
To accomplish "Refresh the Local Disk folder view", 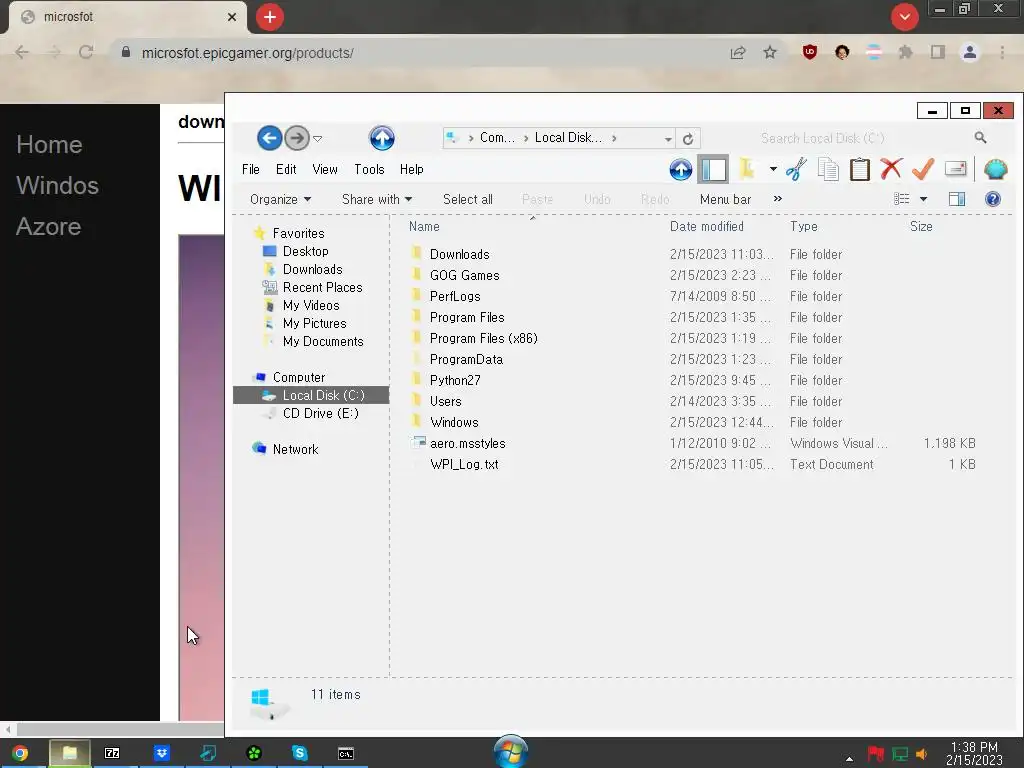I will pyautogui.click(x=688, y=138).
